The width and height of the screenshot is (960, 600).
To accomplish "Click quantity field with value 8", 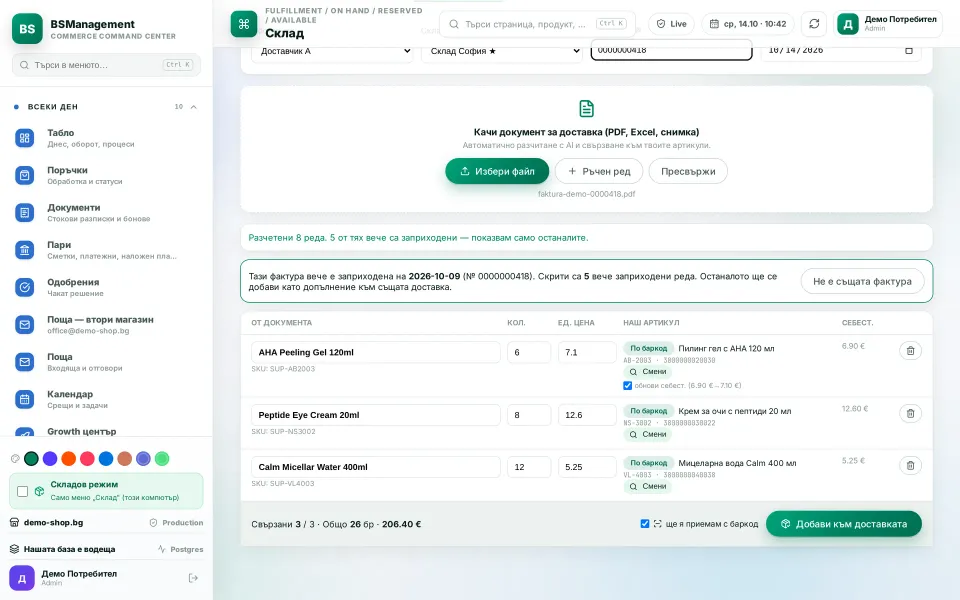I will (x=529, y=414).
